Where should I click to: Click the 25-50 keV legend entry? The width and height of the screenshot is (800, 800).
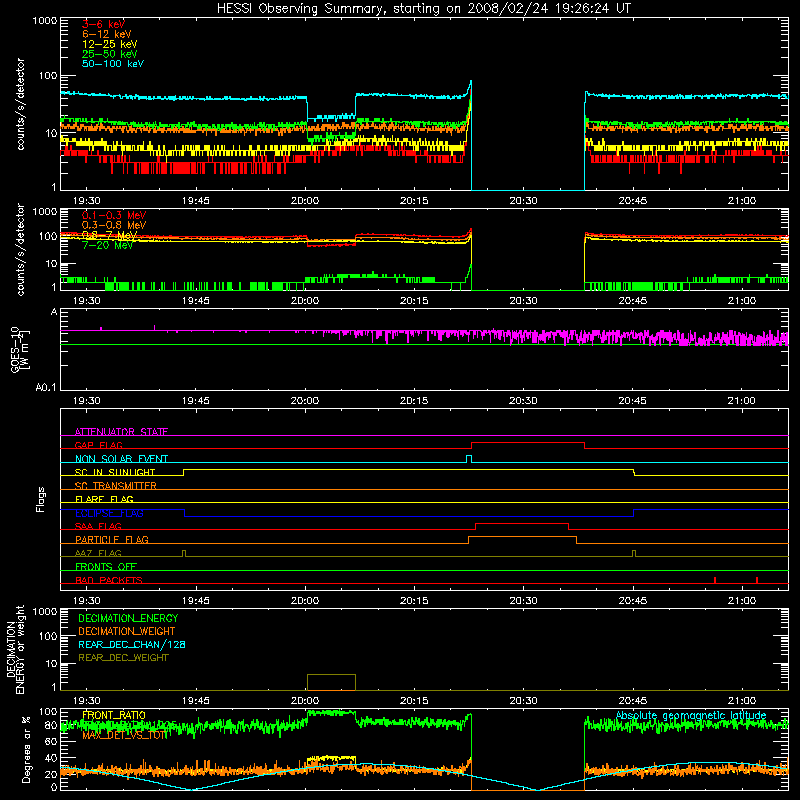tap(110, 54)
